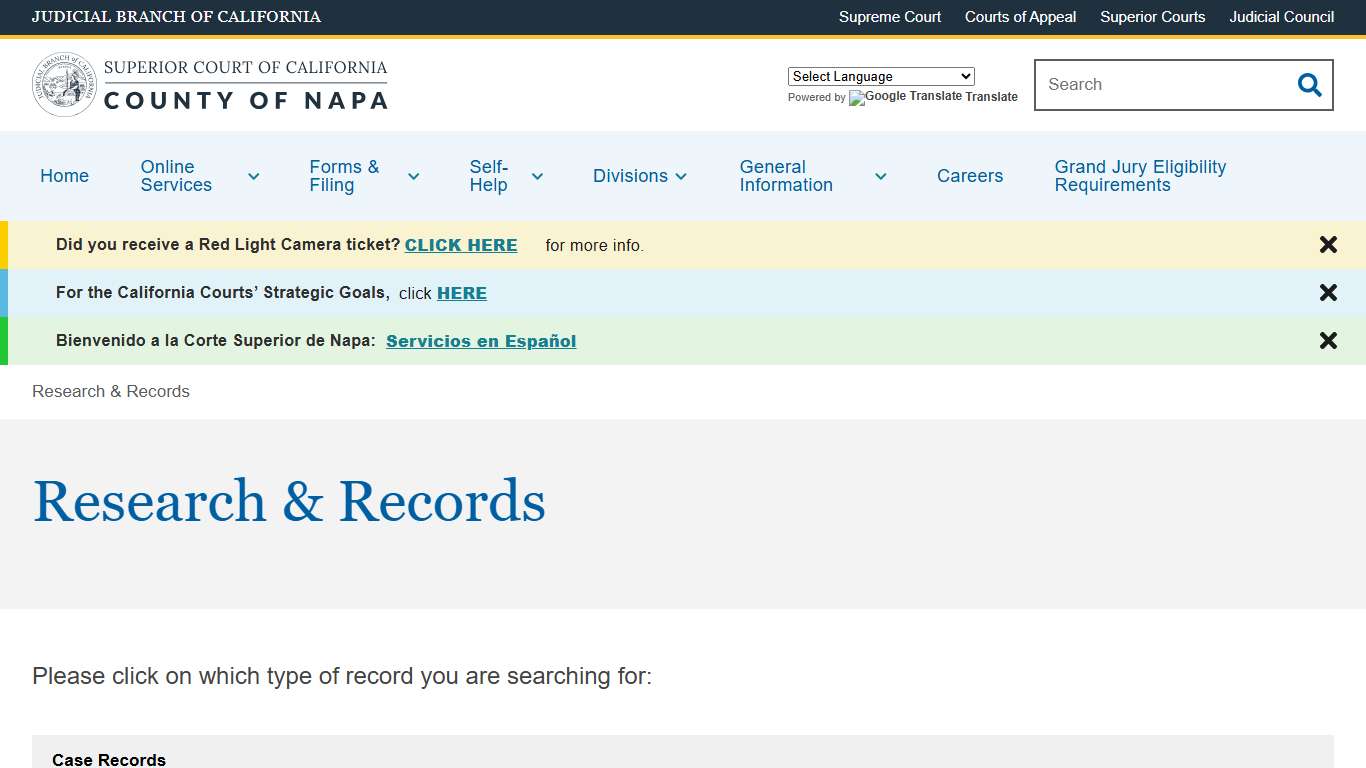Screen dimensions: 1366x768
Task: Open the Divisions dropdown arrow
Action: pos(681,176)
